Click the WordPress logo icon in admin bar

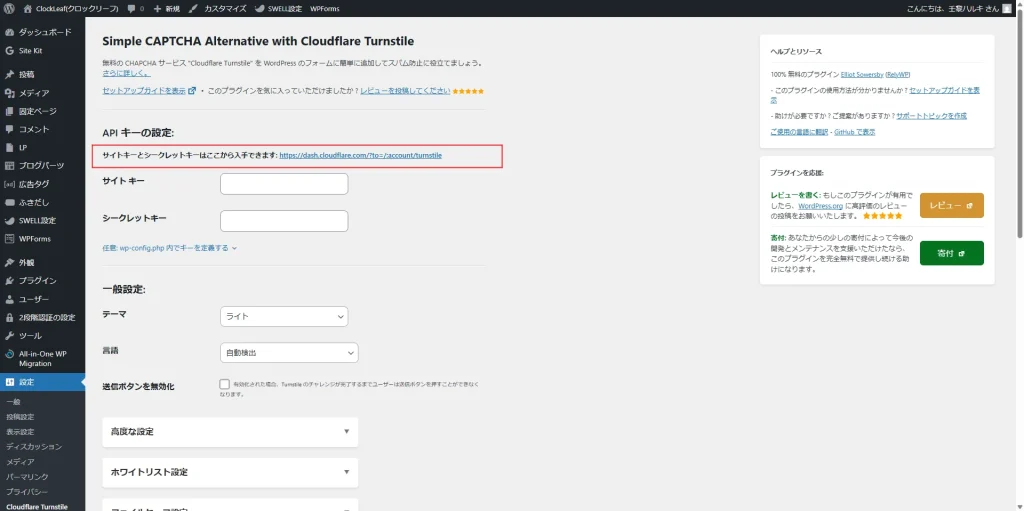(9, 8)
